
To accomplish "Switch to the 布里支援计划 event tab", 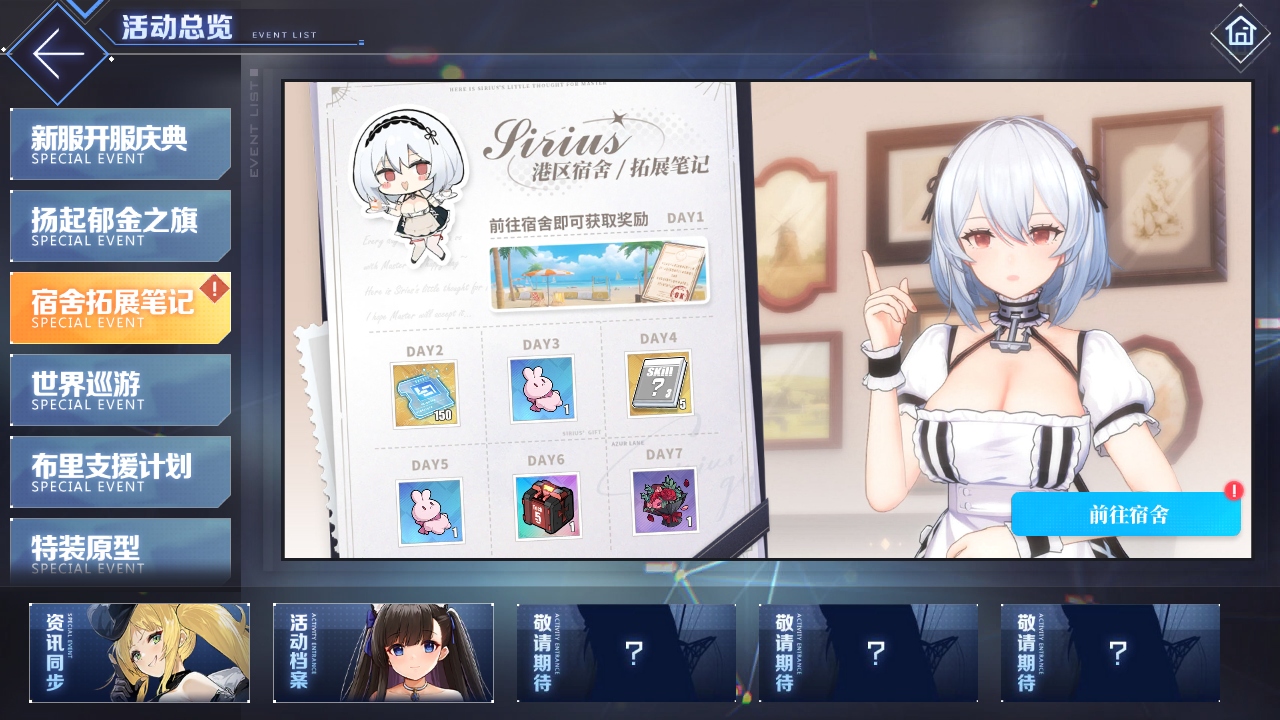I will pyautogui.click(x=120, y=472).
